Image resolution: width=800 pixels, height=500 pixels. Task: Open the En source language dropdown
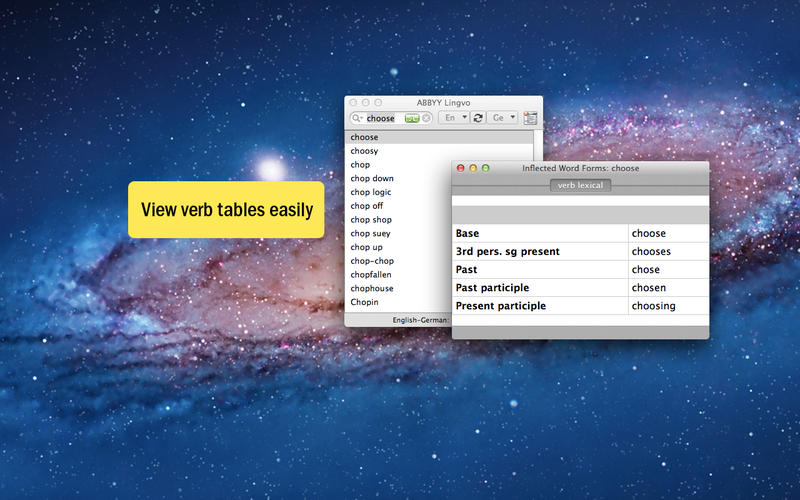pyautogui.click(x=454, y=118)
